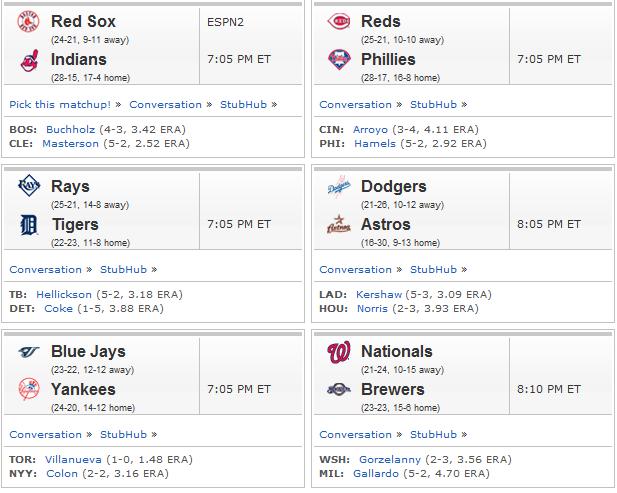Open Hellickson's player page
The image size is (617, 493).
pyautogui.click(x=64, y=294)
